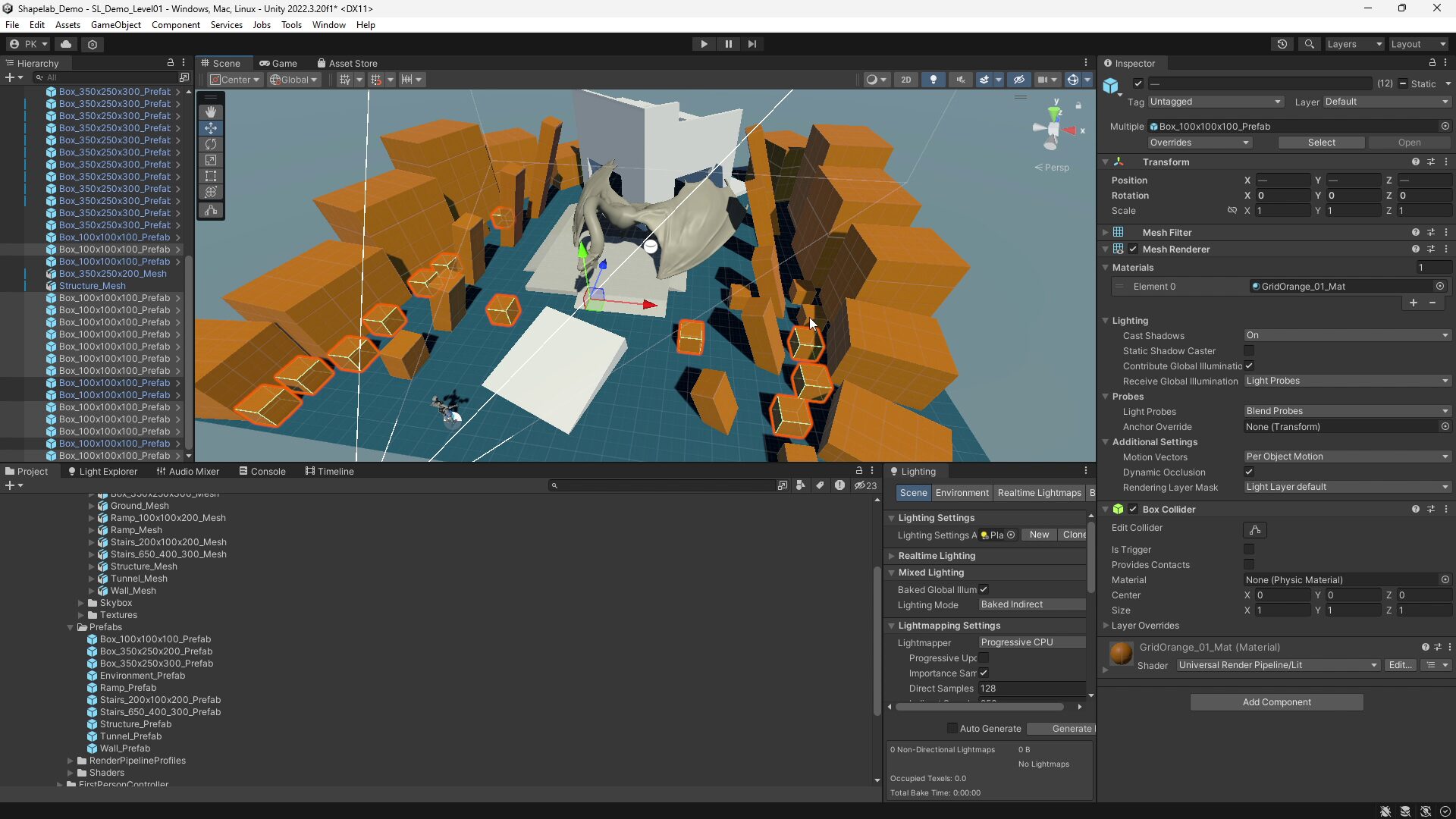Click the Play button
The image size is (1456, 819).
[704, 44]
